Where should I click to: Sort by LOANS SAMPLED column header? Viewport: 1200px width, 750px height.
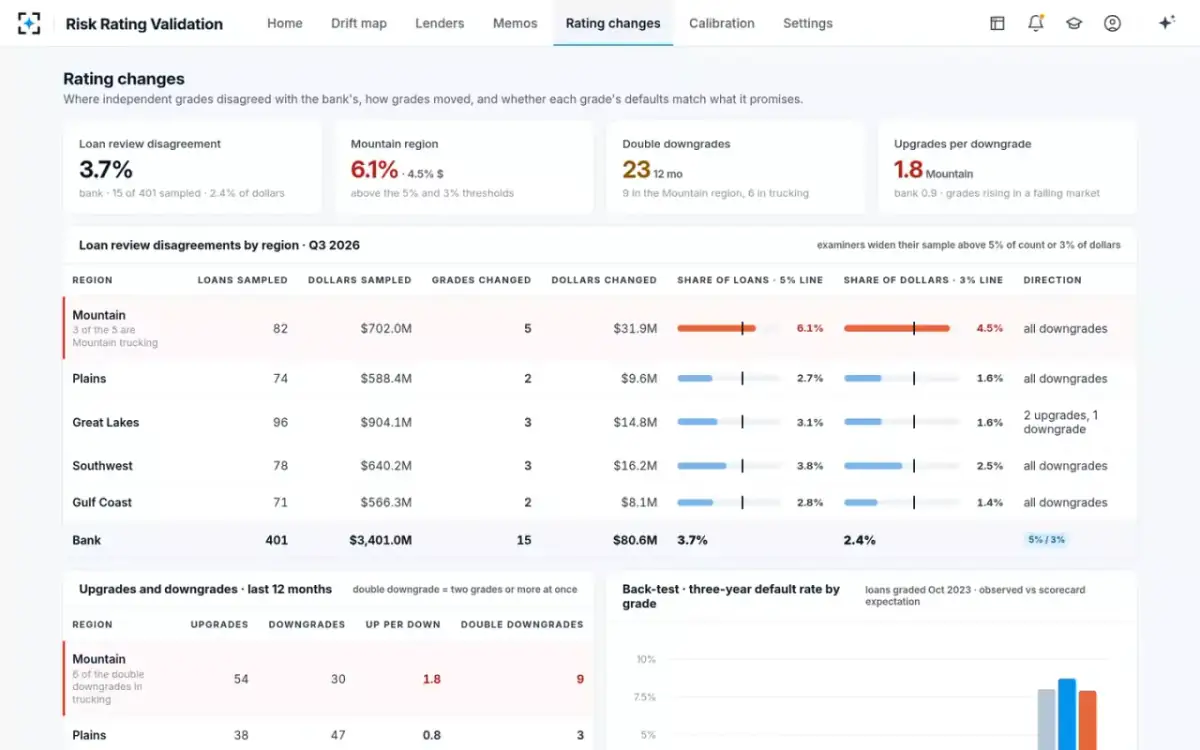[243, 280]
